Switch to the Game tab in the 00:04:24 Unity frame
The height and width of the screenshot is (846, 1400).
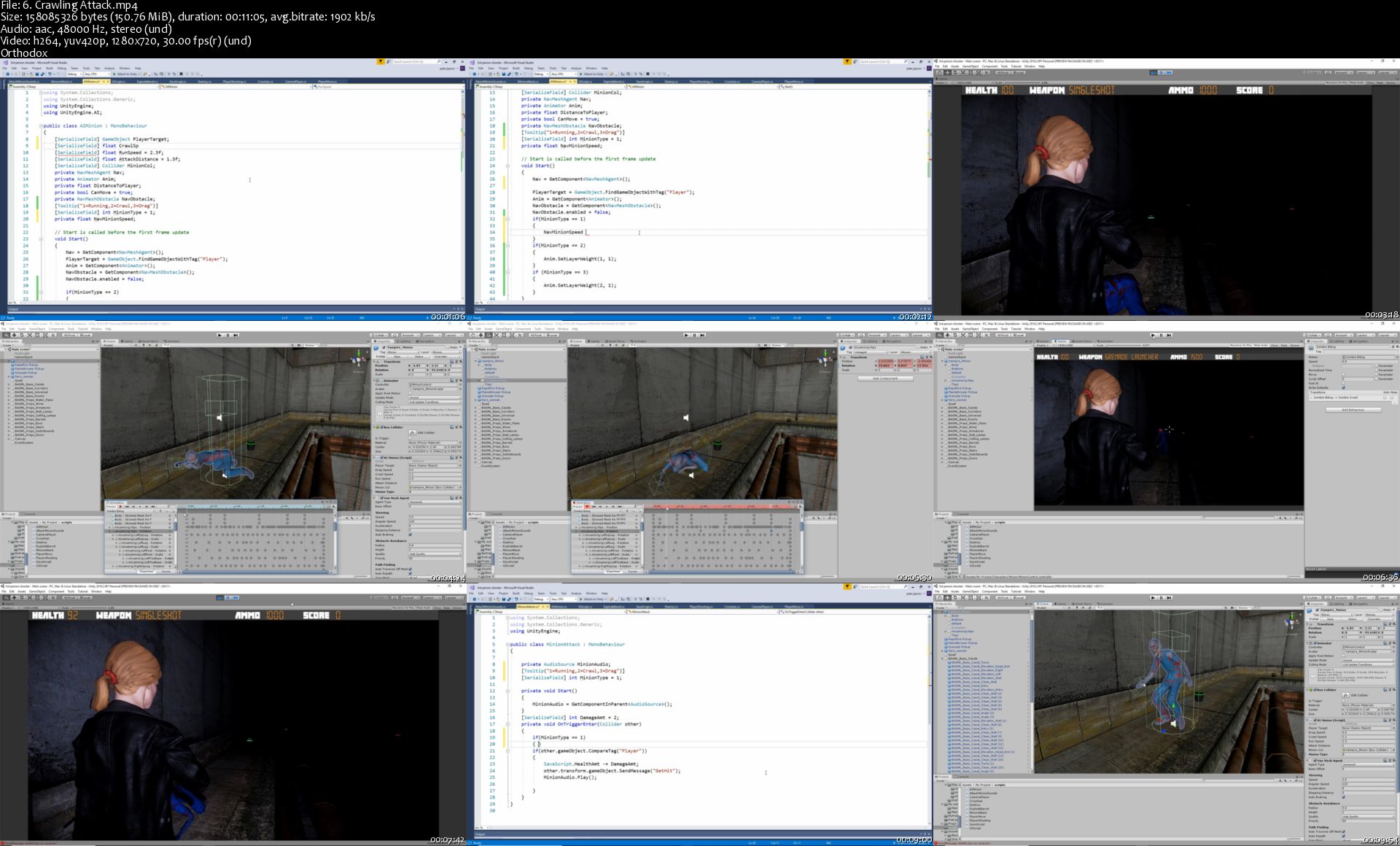(x=127, y=341)
